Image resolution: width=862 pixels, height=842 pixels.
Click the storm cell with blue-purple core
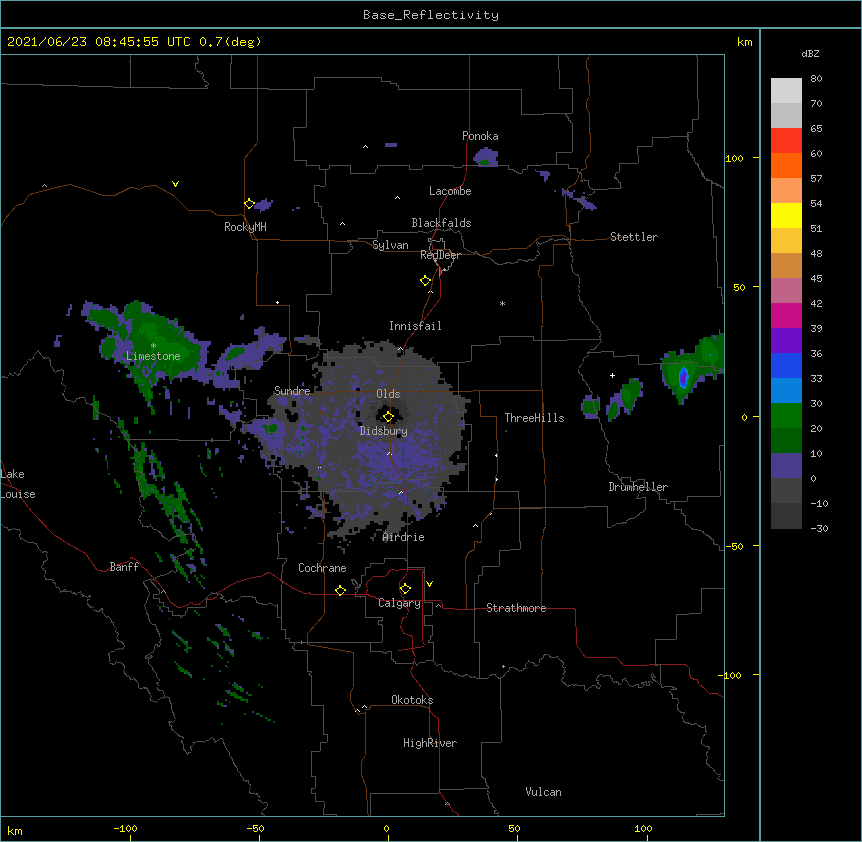pos(683,377)
